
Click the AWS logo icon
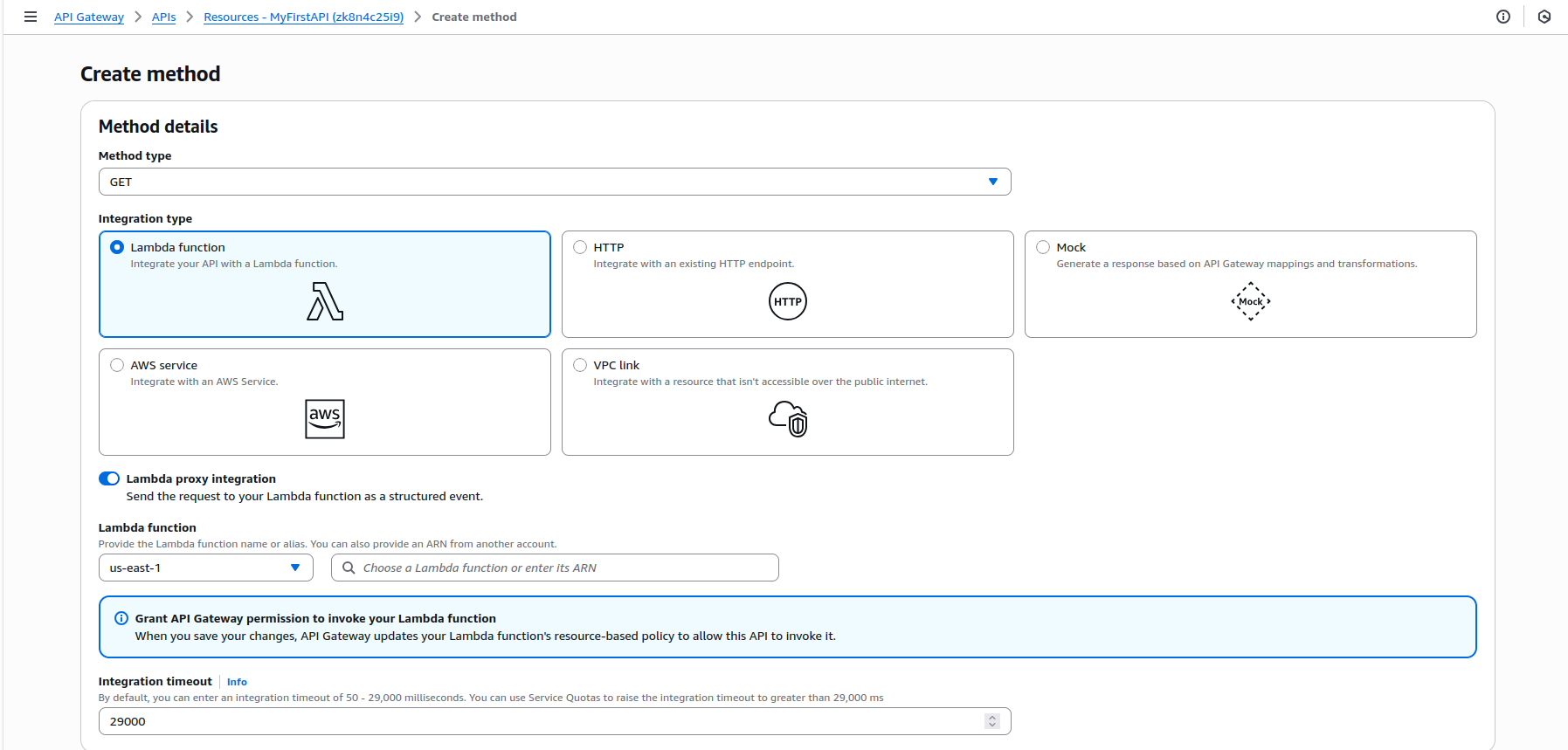tap(325, 419)
